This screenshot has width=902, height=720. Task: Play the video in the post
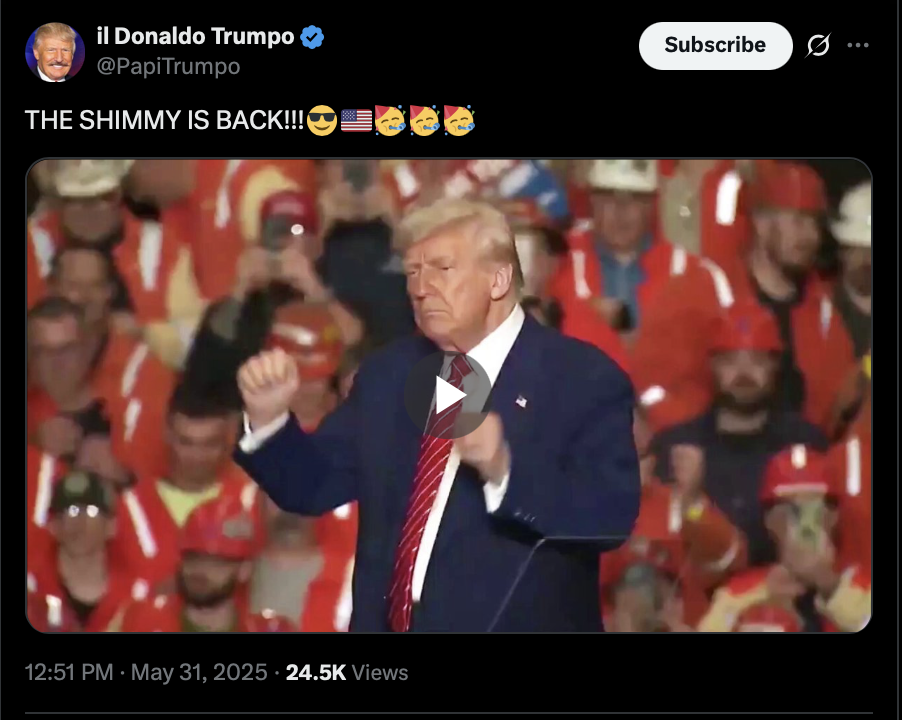point(448,396)
